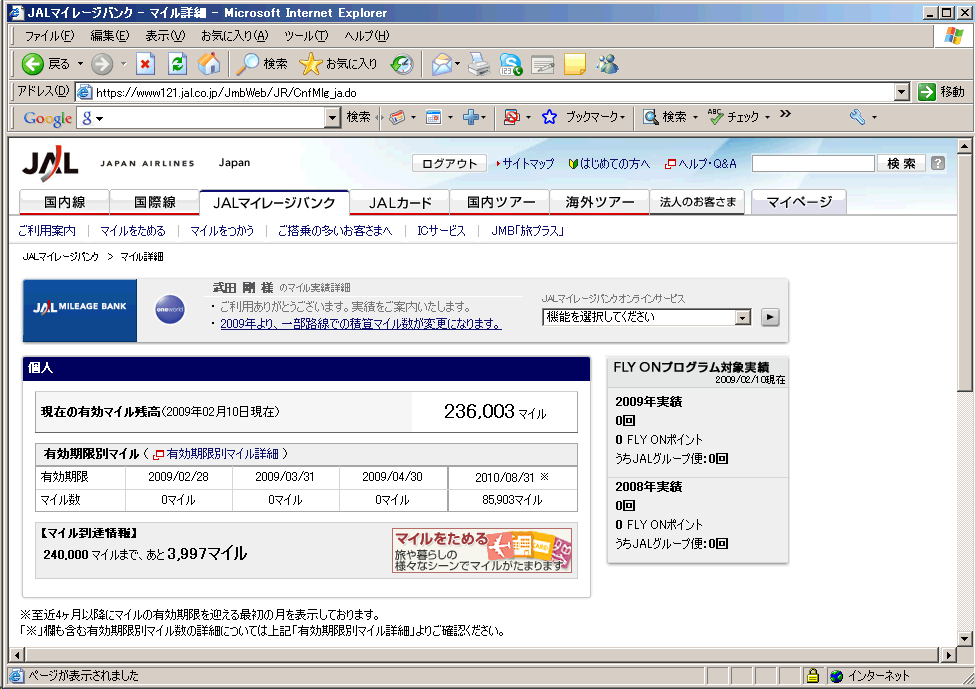Open the 2009年より mileage change notice link
This screenshot has height=689, width=976.
361,324
